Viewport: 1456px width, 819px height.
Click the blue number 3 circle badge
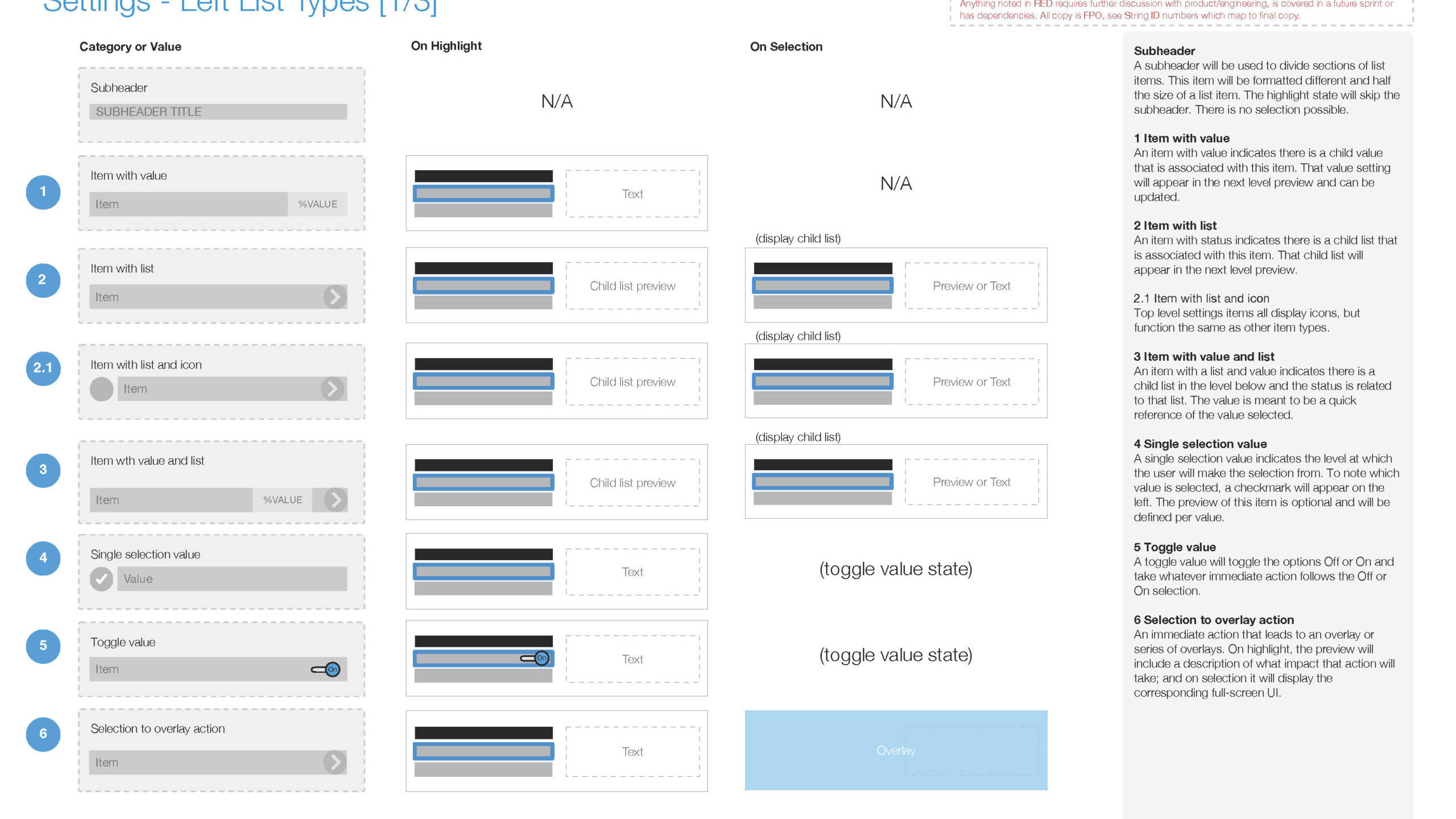point(43,470)
